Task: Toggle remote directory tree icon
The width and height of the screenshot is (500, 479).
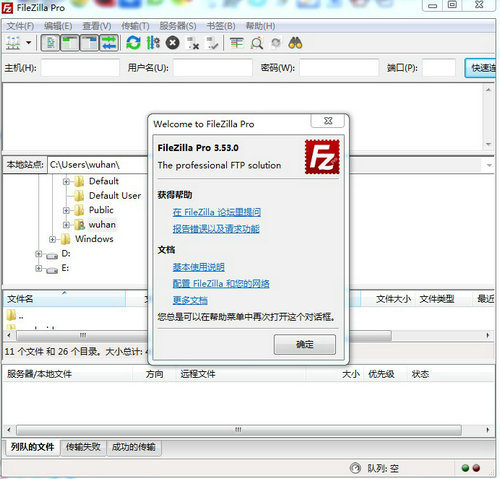Action: pyautogui.click(x=89, y=43)
